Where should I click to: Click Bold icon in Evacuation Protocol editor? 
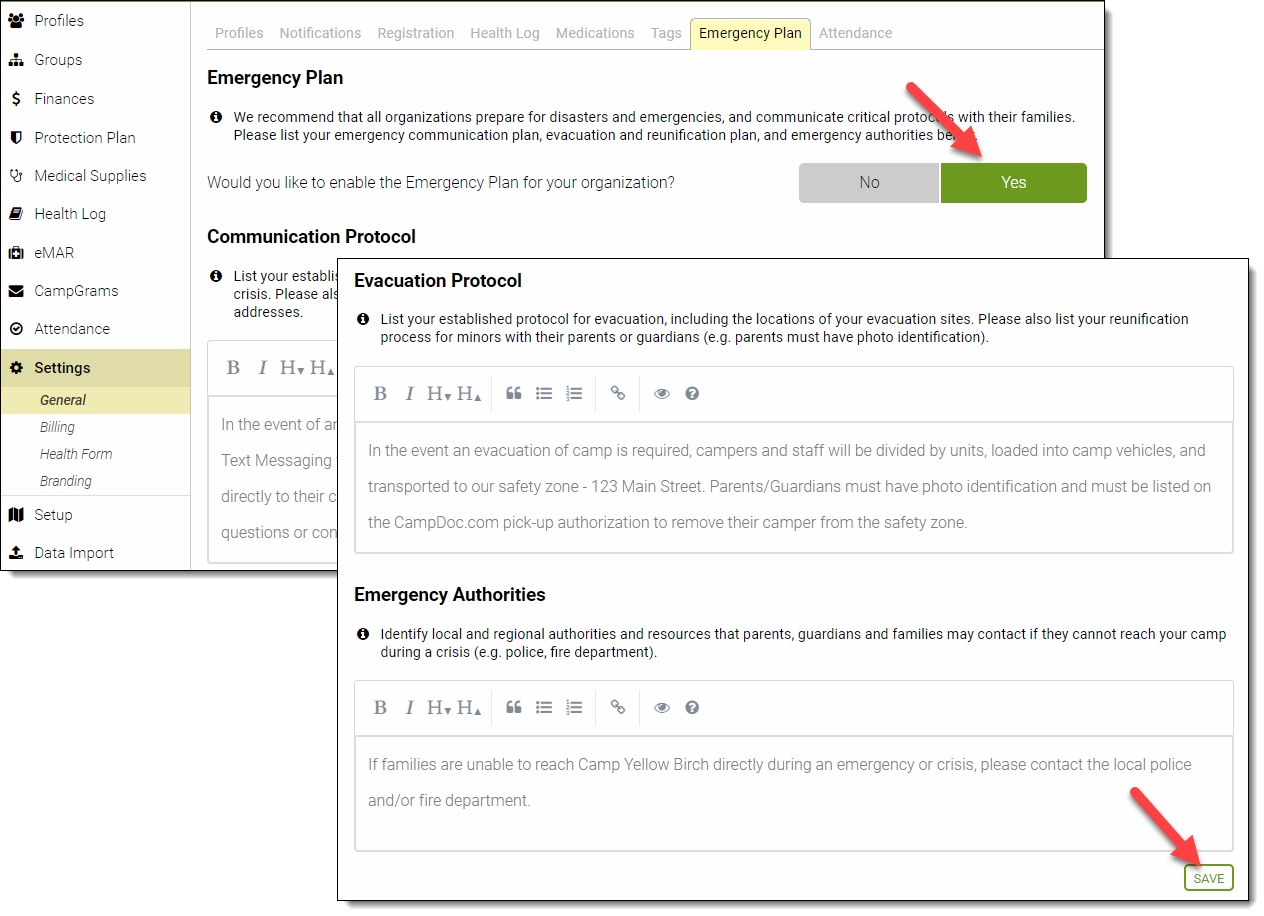380,394
